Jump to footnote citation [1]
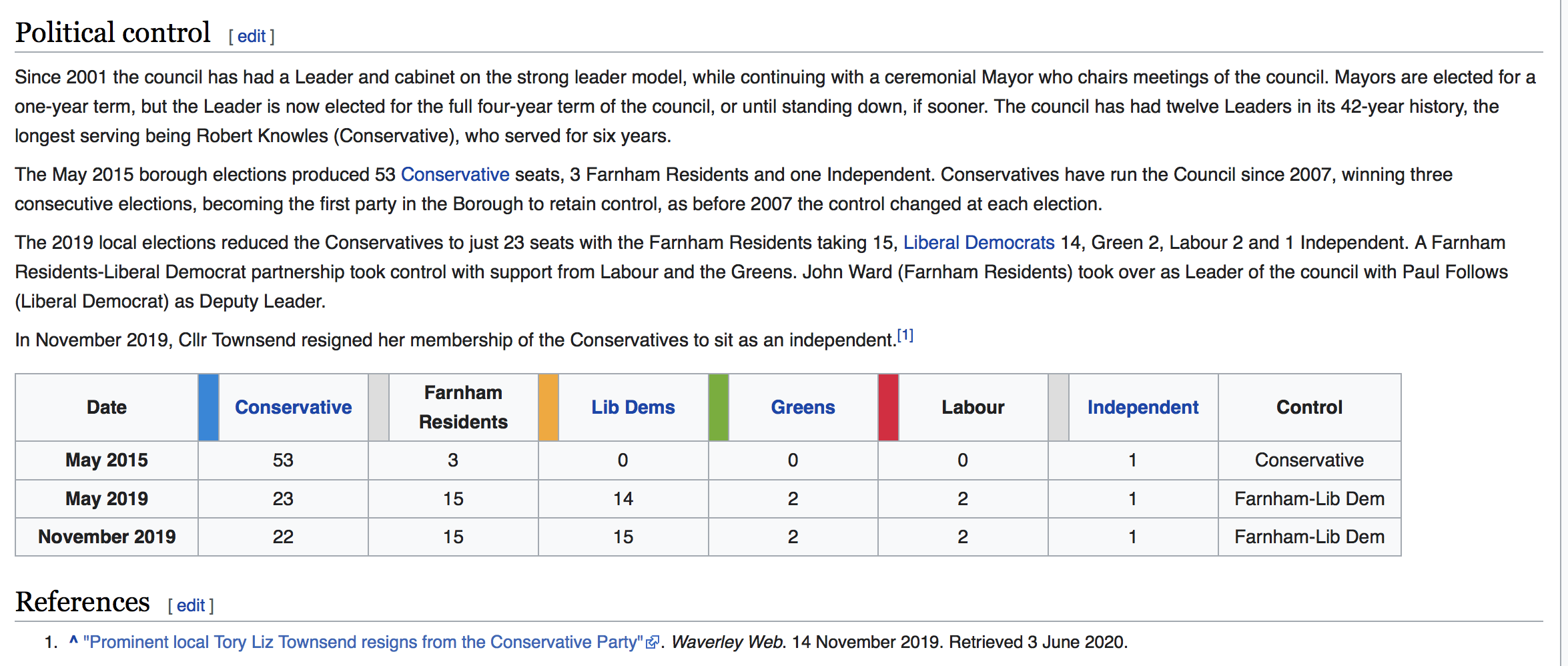1568x666 pixels. coord(905,336)
